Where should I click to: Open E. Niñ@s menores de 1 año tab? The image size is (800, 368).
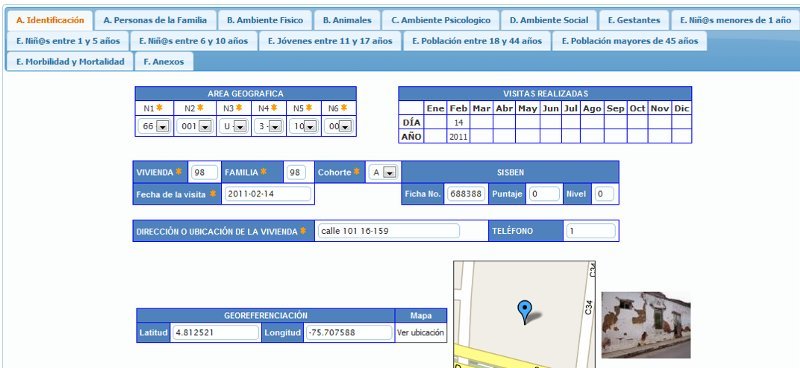(735, 20)
